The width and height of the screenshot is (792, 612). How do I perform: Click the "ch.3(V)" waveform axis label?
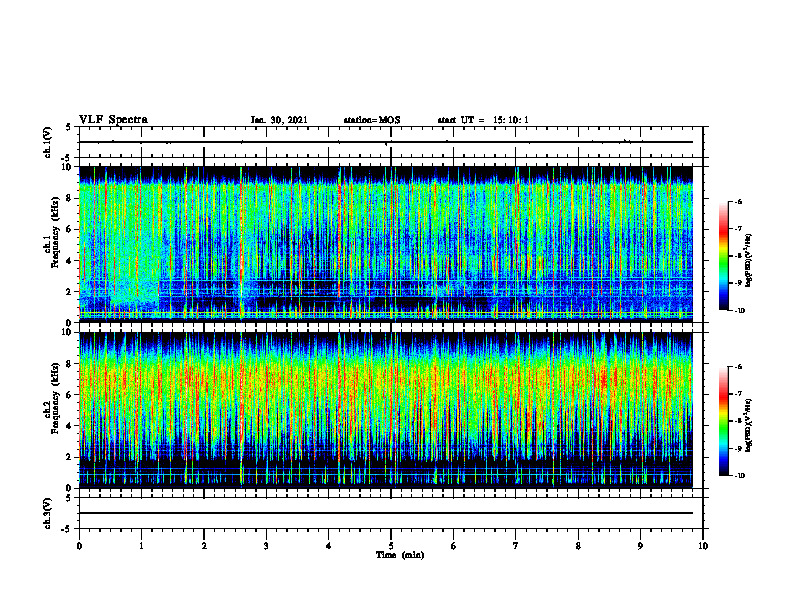click(48, 513)
